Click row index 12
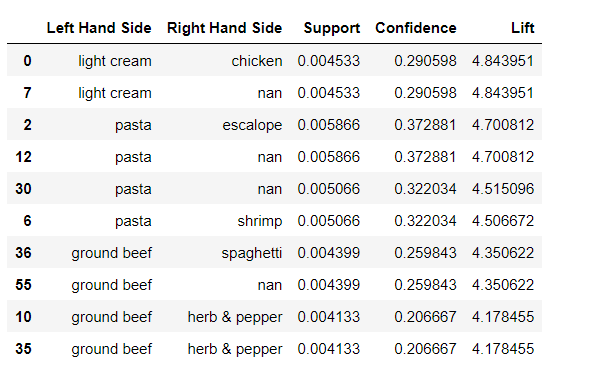Image resolution: width=614 pixels, height=370 pixels. [x=23, y=157]
